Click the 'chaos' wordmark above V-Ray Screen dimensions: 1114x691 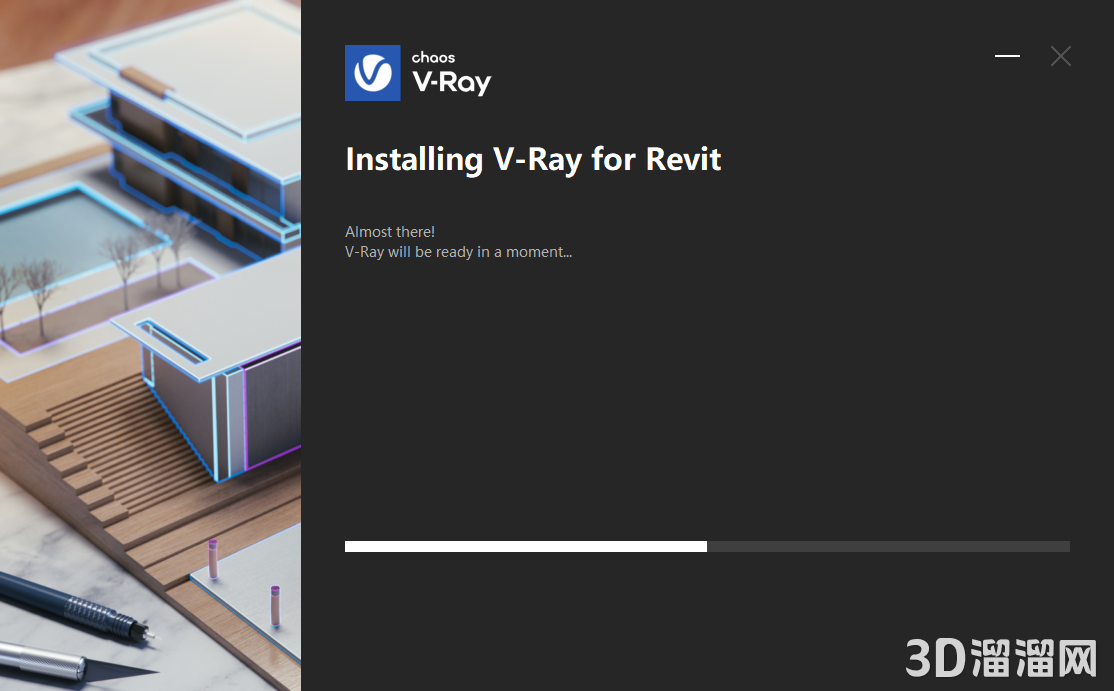(434, 57)
